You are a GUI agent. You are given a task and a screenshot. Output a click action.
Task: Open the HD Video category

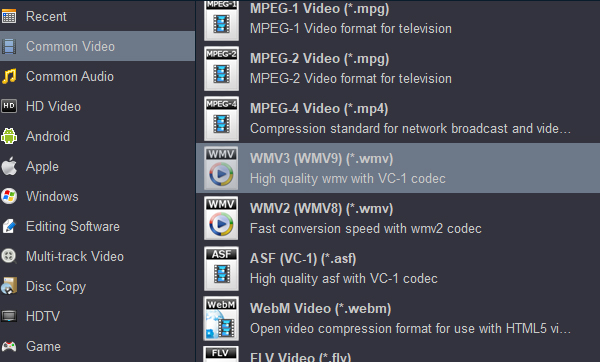point(97,106)
